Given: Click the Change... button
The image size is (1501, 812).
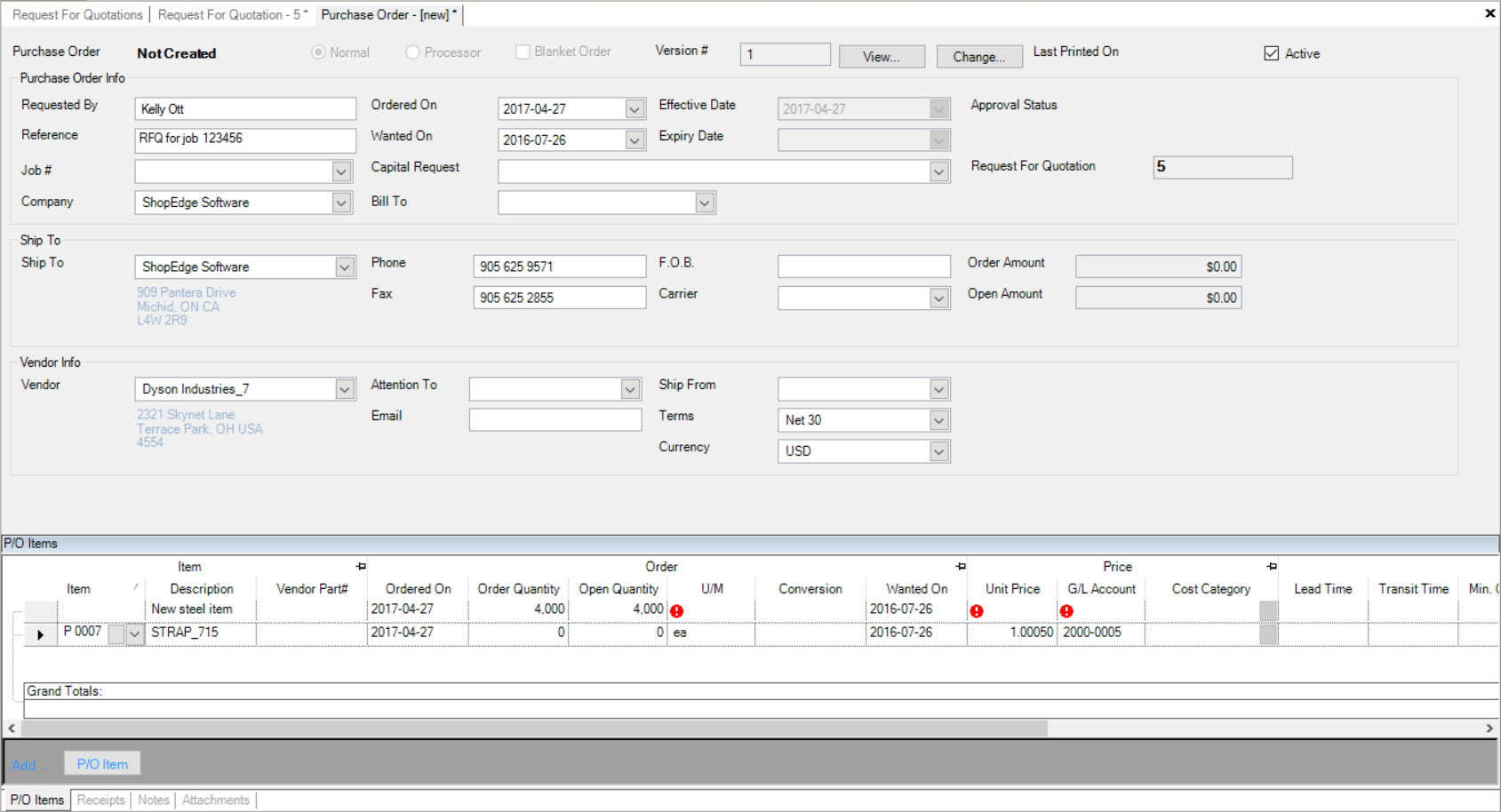Looking at the screenshot, I should [980, 56].
